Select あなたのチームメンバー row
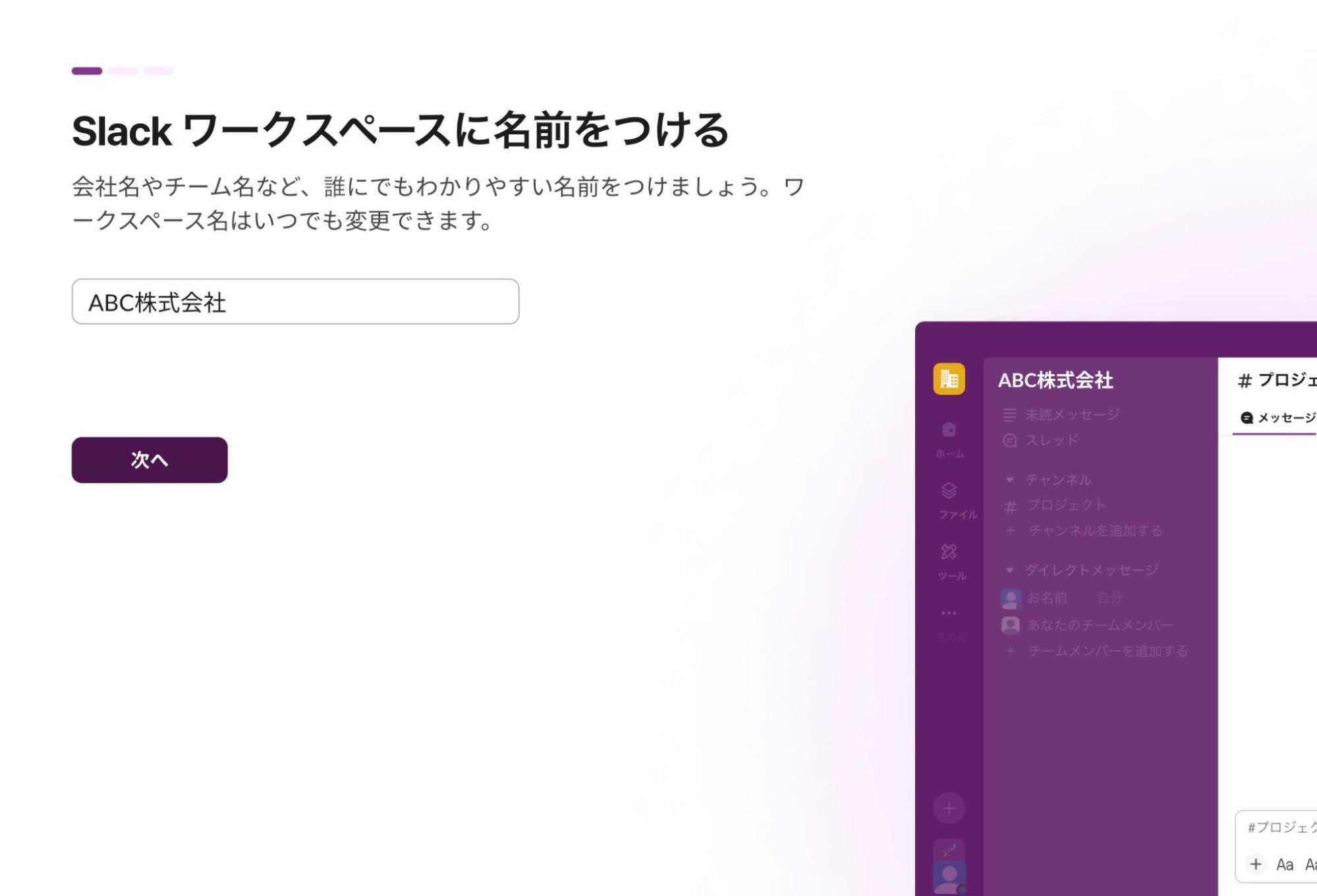1317x896 pixels. [x=1087, y=625]
